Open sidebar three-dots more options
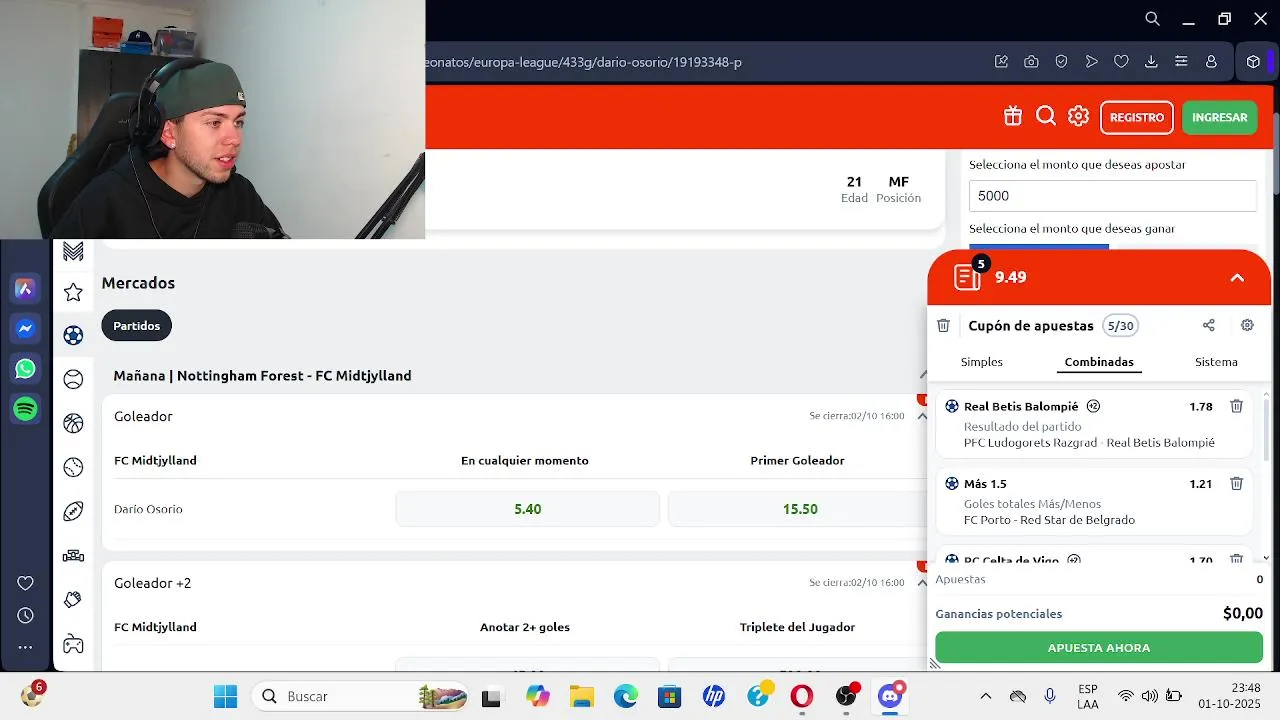This screenshot has height=720, width=1280. (x=26, y=647)
